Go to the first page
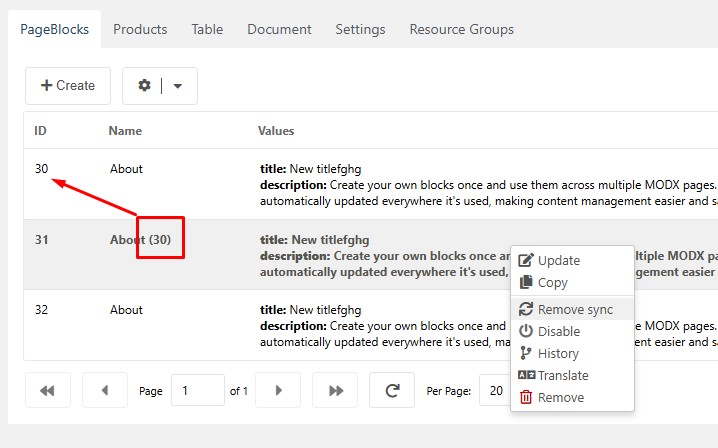The height and width of the screenshot is (448, 718). 48,390
